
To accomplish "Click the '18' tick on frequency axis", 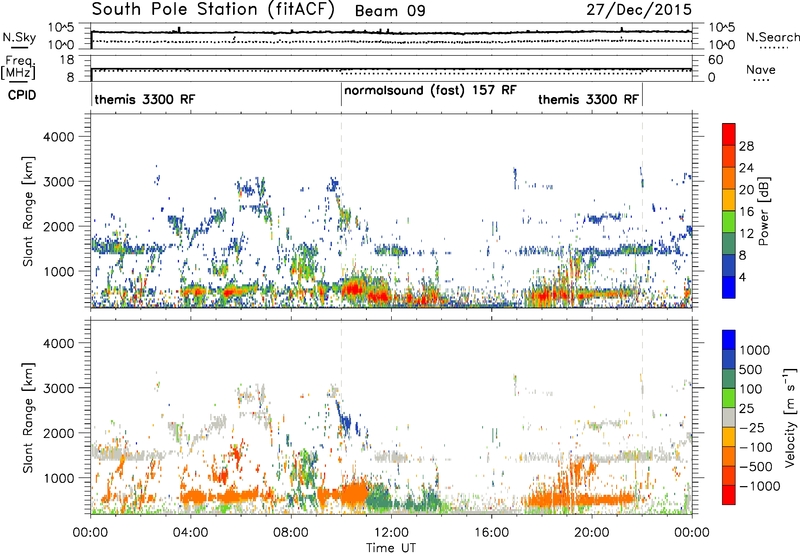I will [x=67, y=60].
